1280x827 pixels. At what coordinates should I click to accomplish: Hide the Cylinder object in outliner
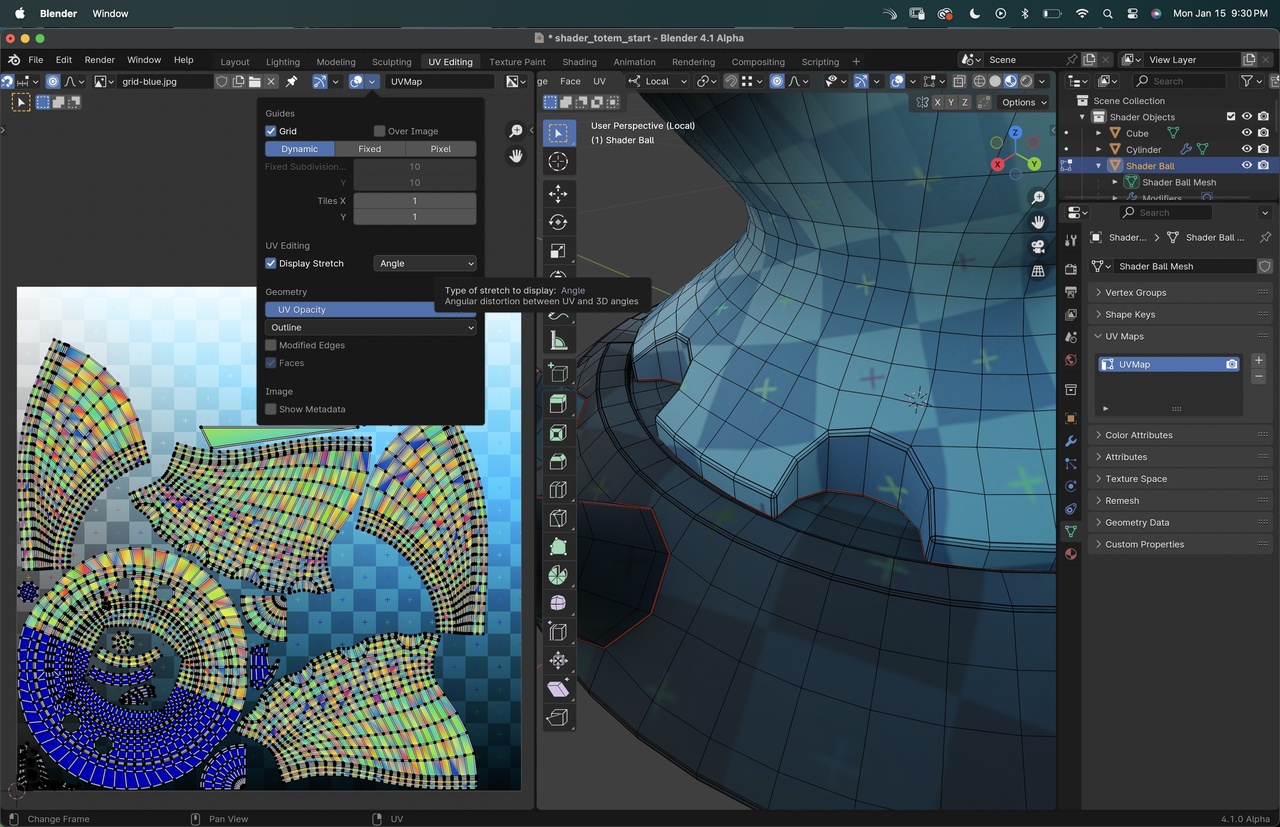(1247, 149)
